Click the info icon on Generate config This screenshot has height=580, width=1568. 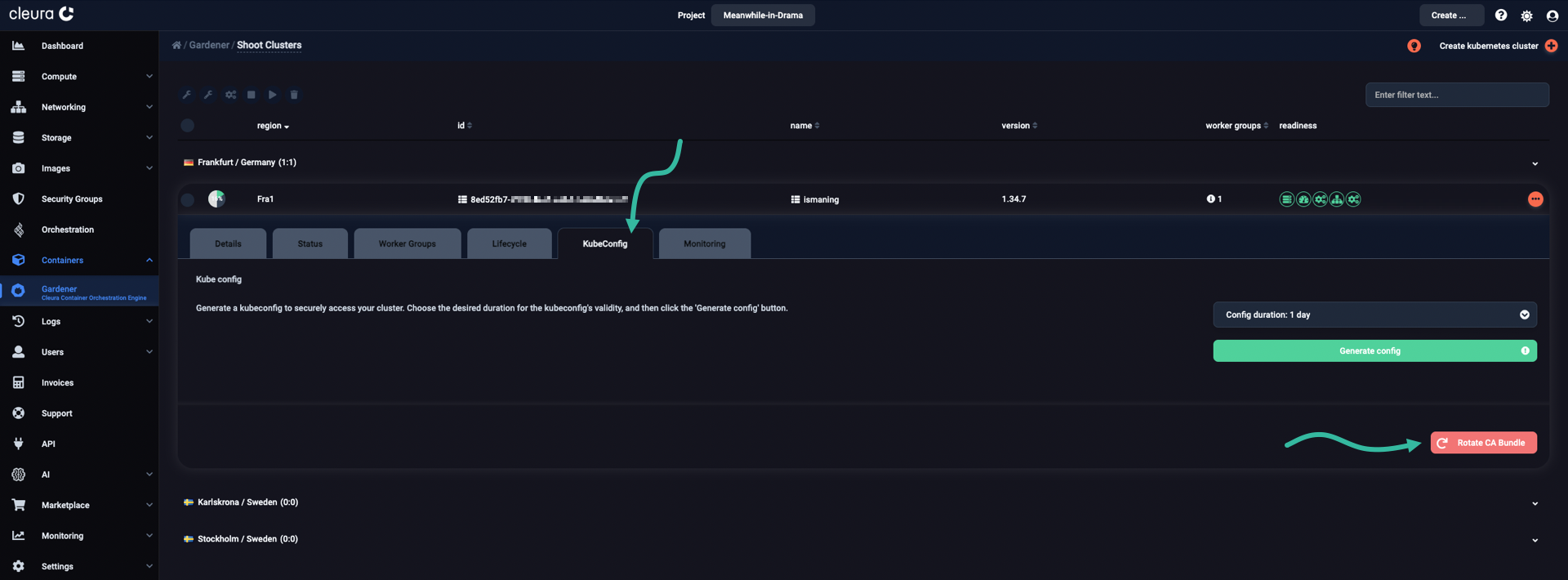pos(1525,350)
